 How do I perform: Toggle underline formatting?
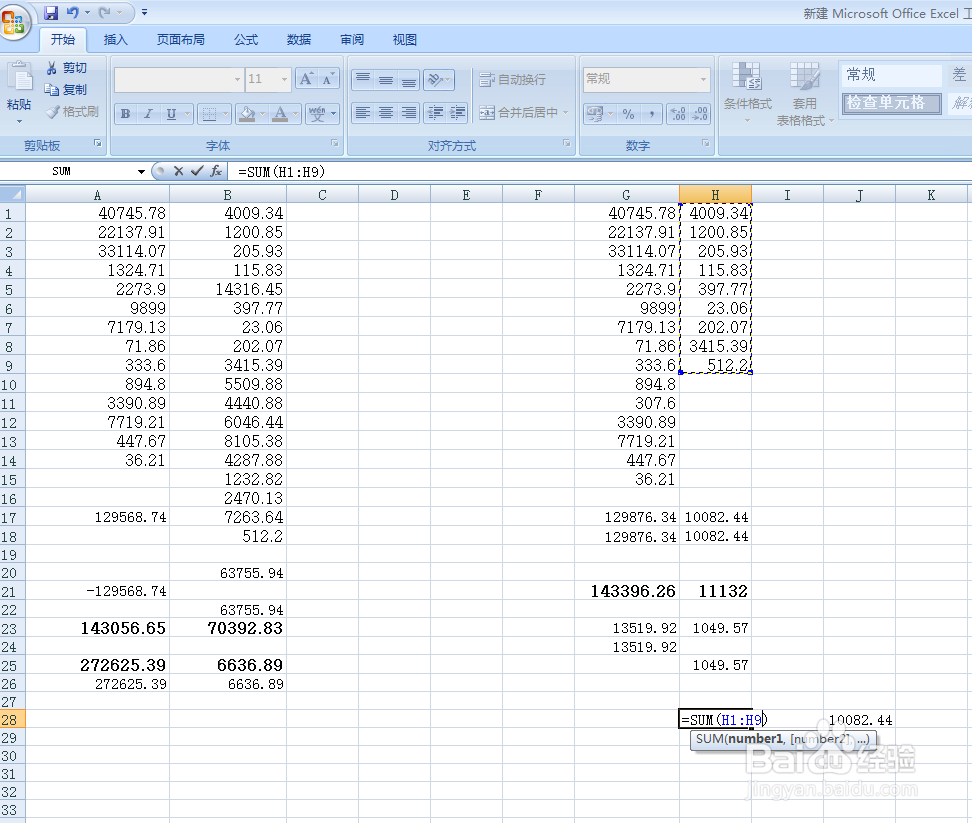click(171, 114)
